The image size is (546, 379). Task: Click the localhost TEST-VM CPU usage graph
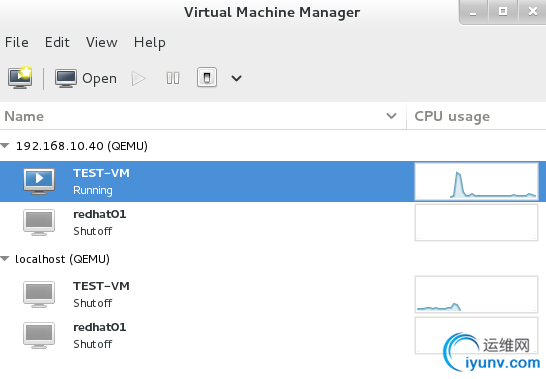click(x=476, y=294)
